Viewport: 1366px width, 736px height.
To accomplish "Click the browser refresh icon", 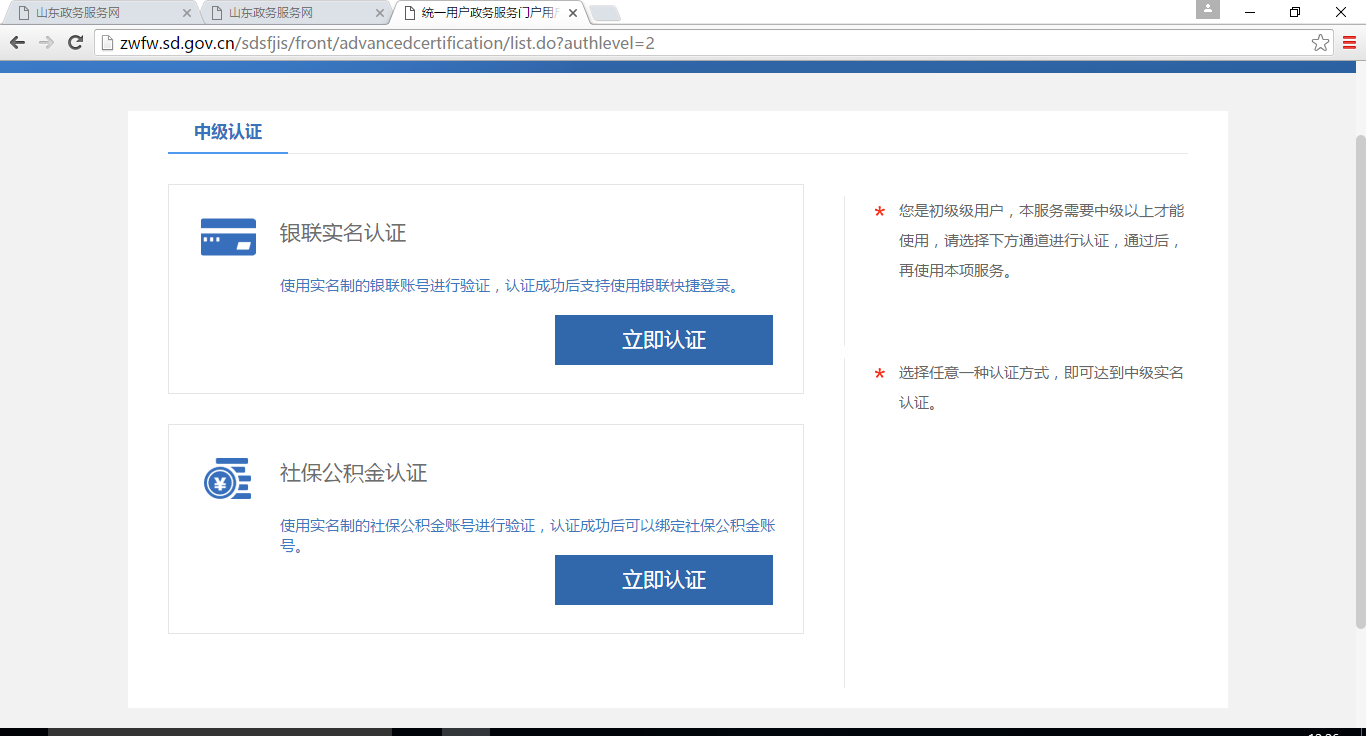I will 74,42.
